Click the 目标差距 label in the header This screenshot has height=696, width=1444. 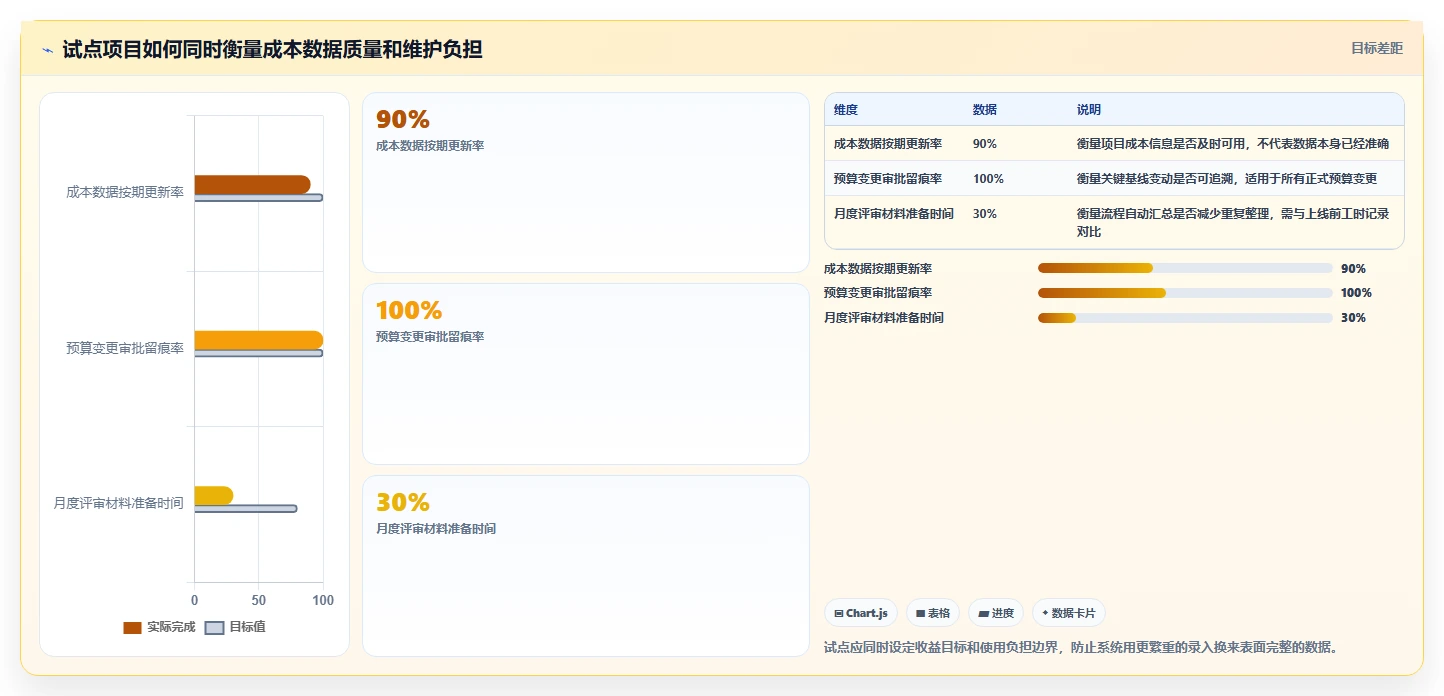pyautogui.click(x=1376, y=48)
